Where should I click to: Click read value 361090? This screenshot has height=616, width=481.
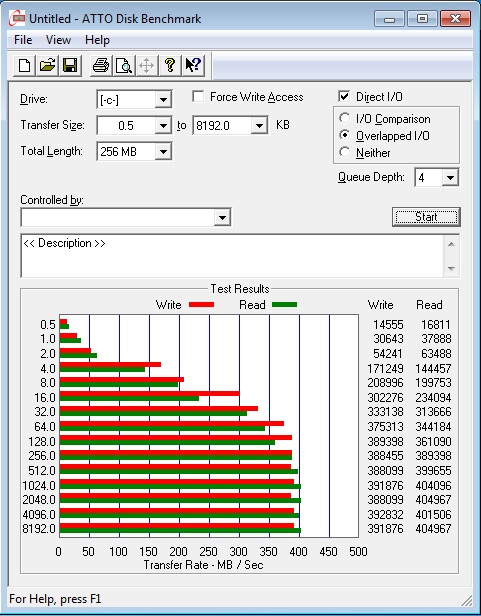click(433, 442)
